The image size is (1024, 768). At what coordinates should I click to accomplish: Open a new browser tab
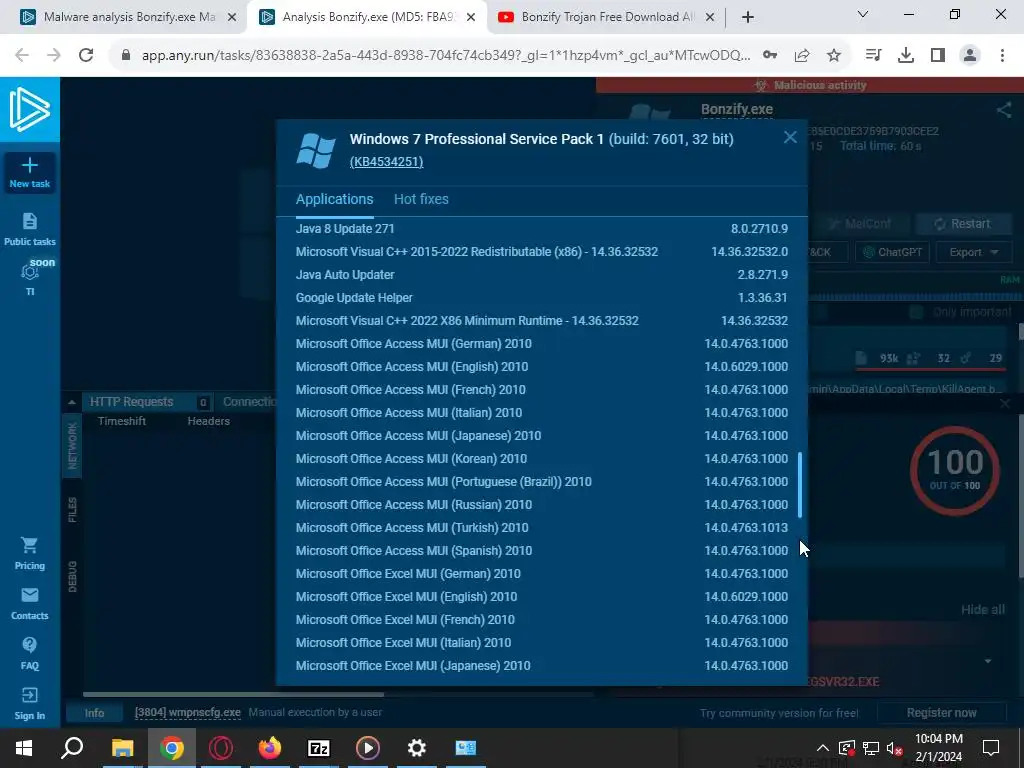(x=748, y=17)
